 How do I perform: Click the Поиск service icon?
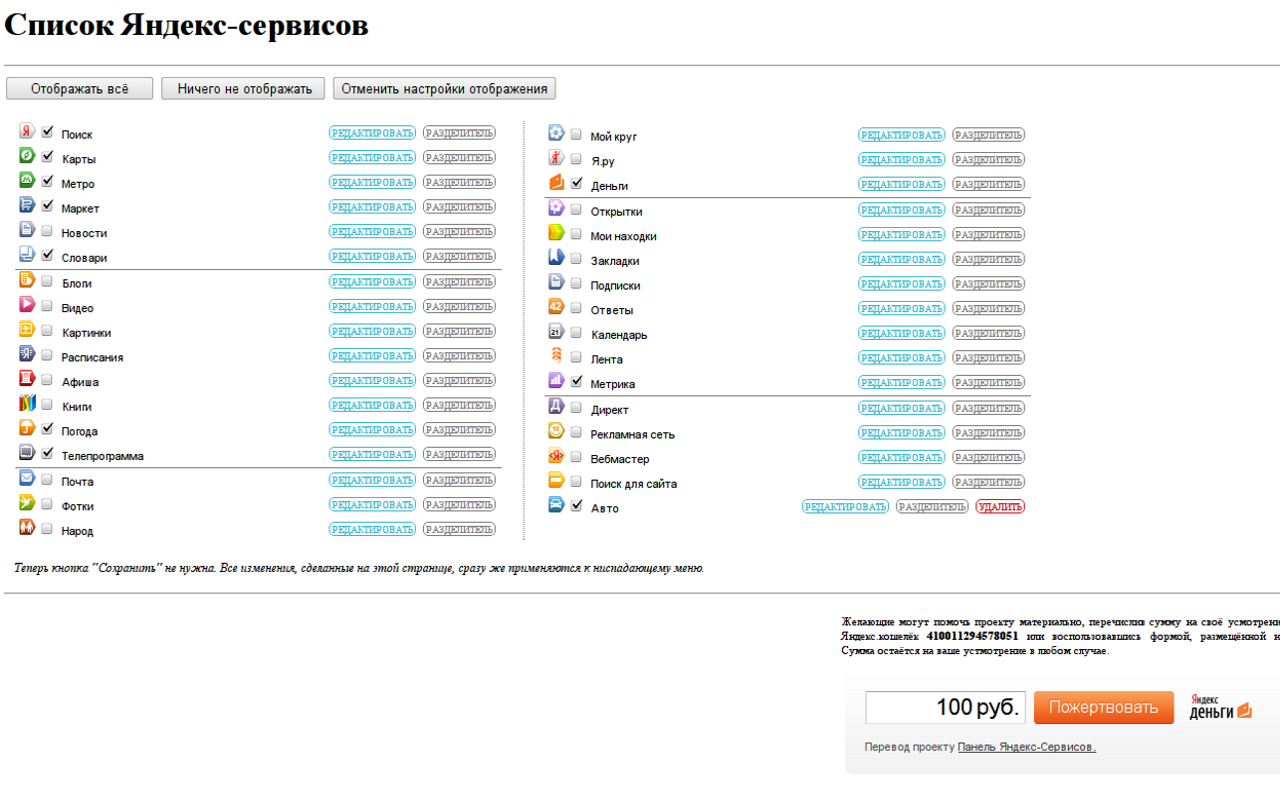[27, 131]
